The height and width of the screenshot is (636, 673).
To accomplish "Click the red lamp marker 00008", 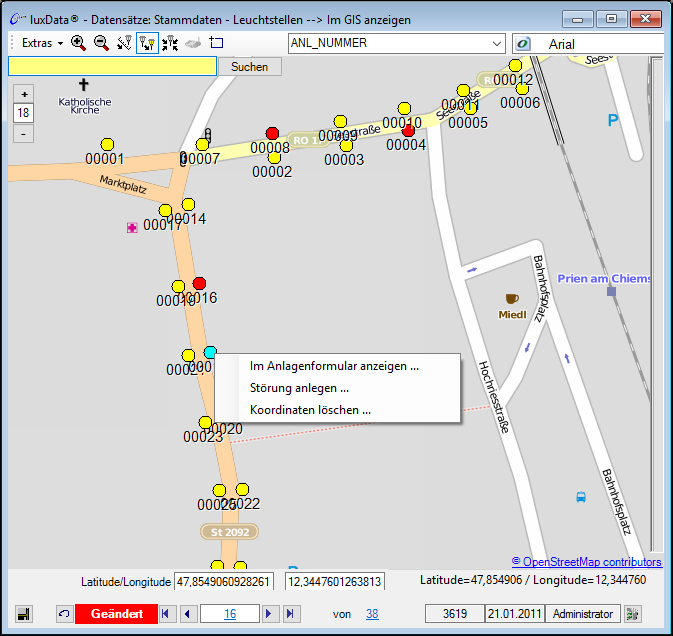I will click(272, 134).
